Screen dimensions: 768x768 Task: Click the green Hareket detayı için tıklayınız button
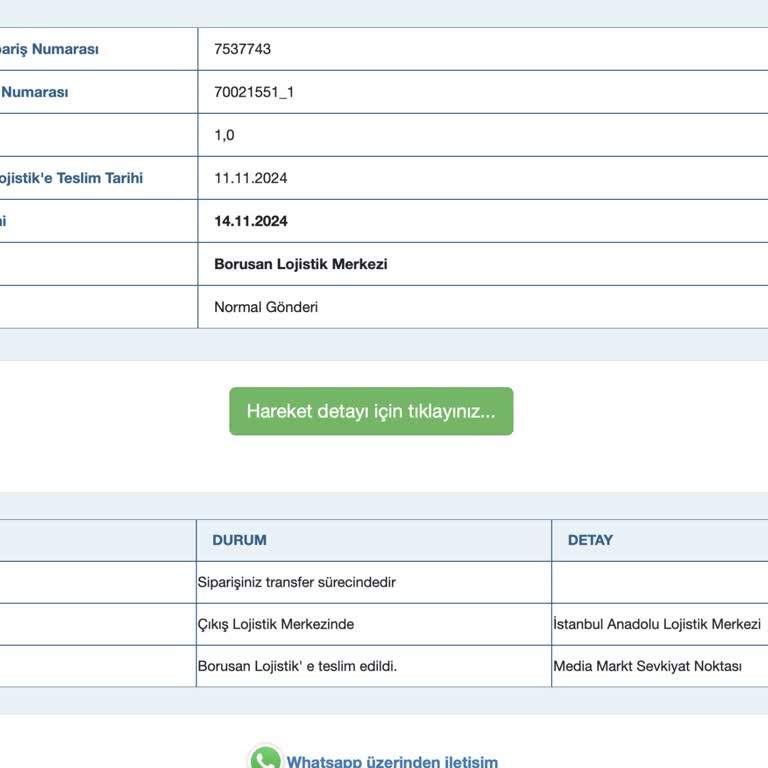[x=371, y=411]
